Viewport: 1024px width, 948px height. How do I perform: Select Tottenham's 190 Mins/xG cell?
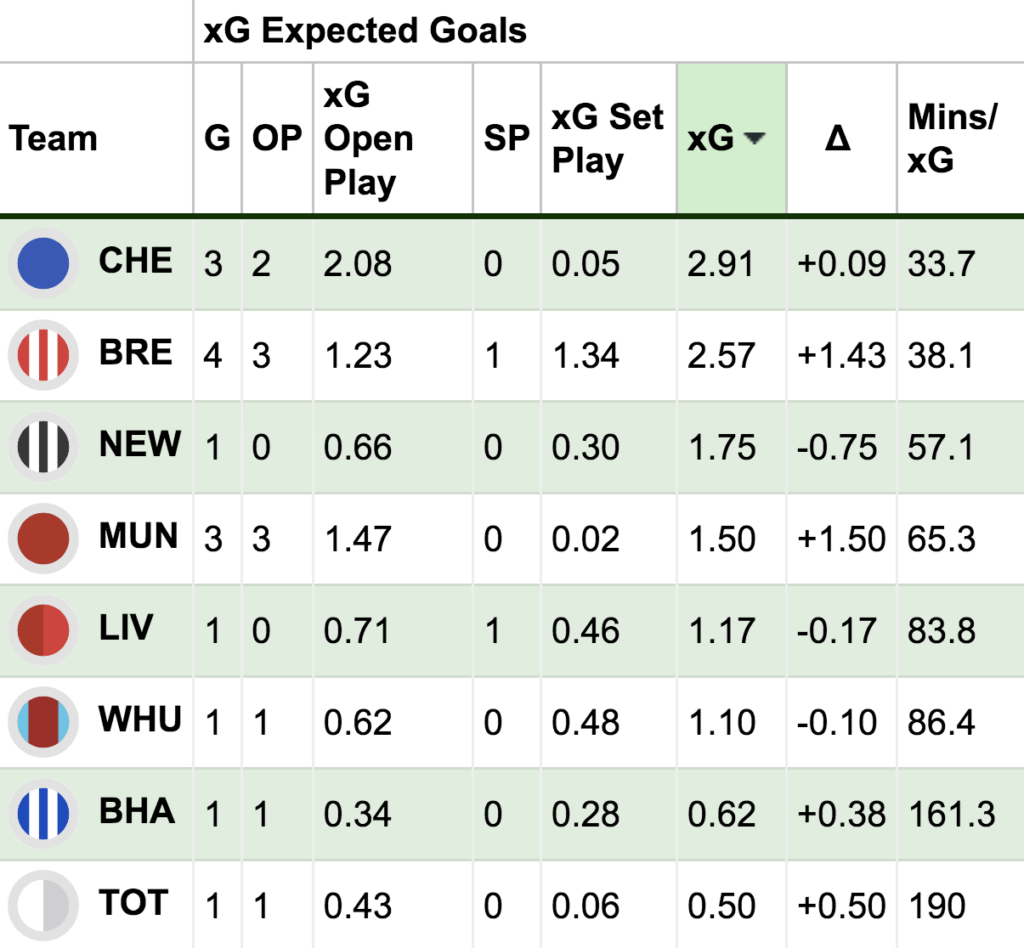tap(937, 907)
